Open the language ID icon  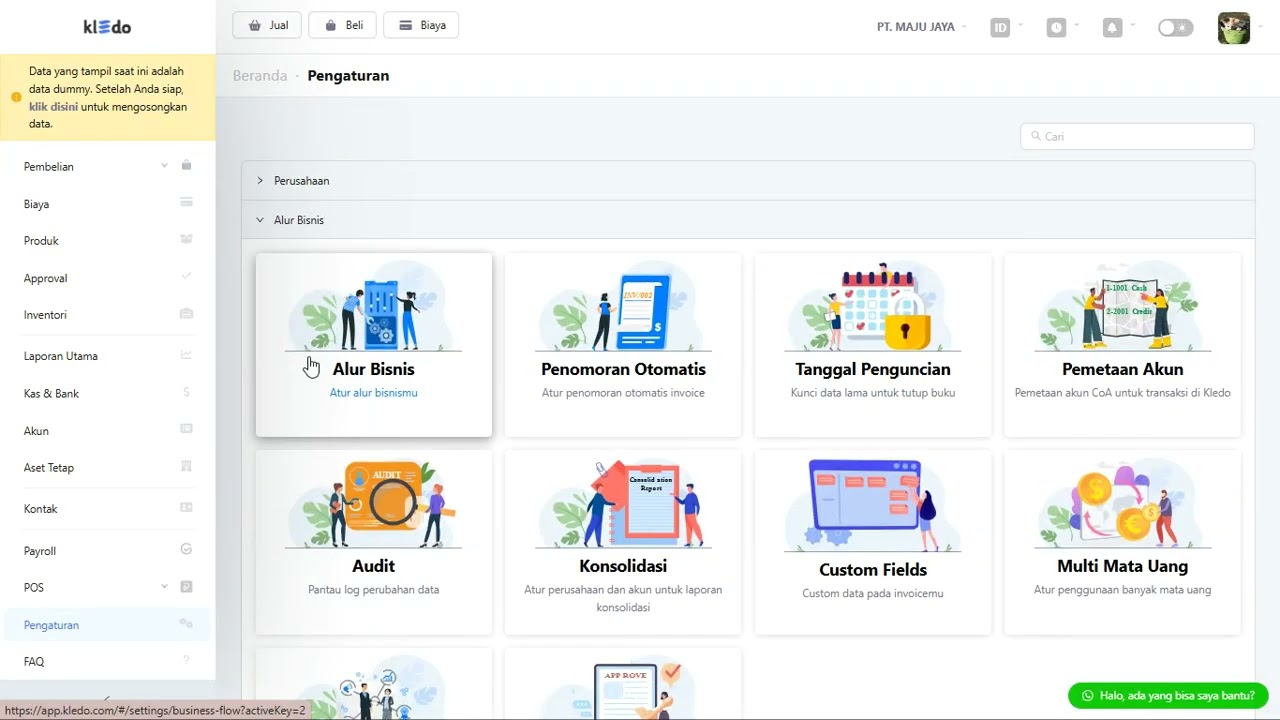click(x=1000, y=28)
